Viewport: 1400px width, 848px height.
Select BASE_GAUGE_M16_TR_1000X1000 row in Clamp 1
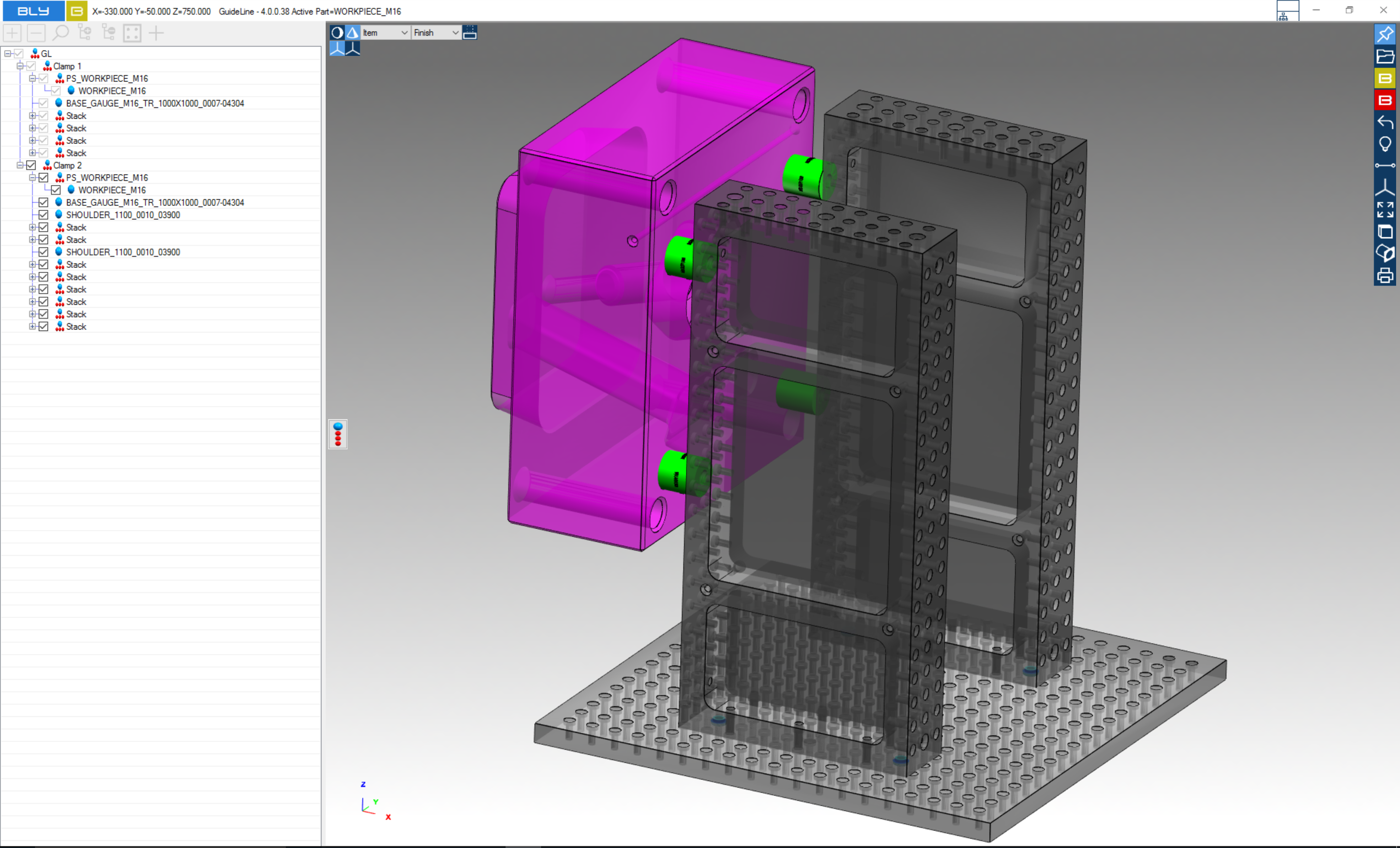[155, 104]
